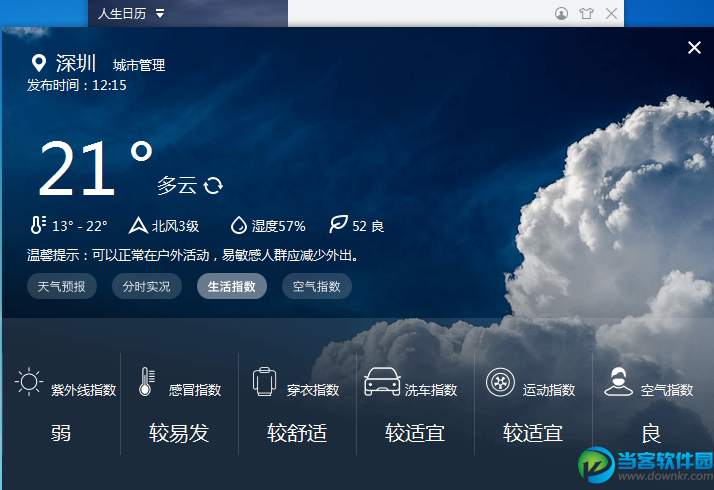Click the 多云 weather condition text

coord(177,185)
